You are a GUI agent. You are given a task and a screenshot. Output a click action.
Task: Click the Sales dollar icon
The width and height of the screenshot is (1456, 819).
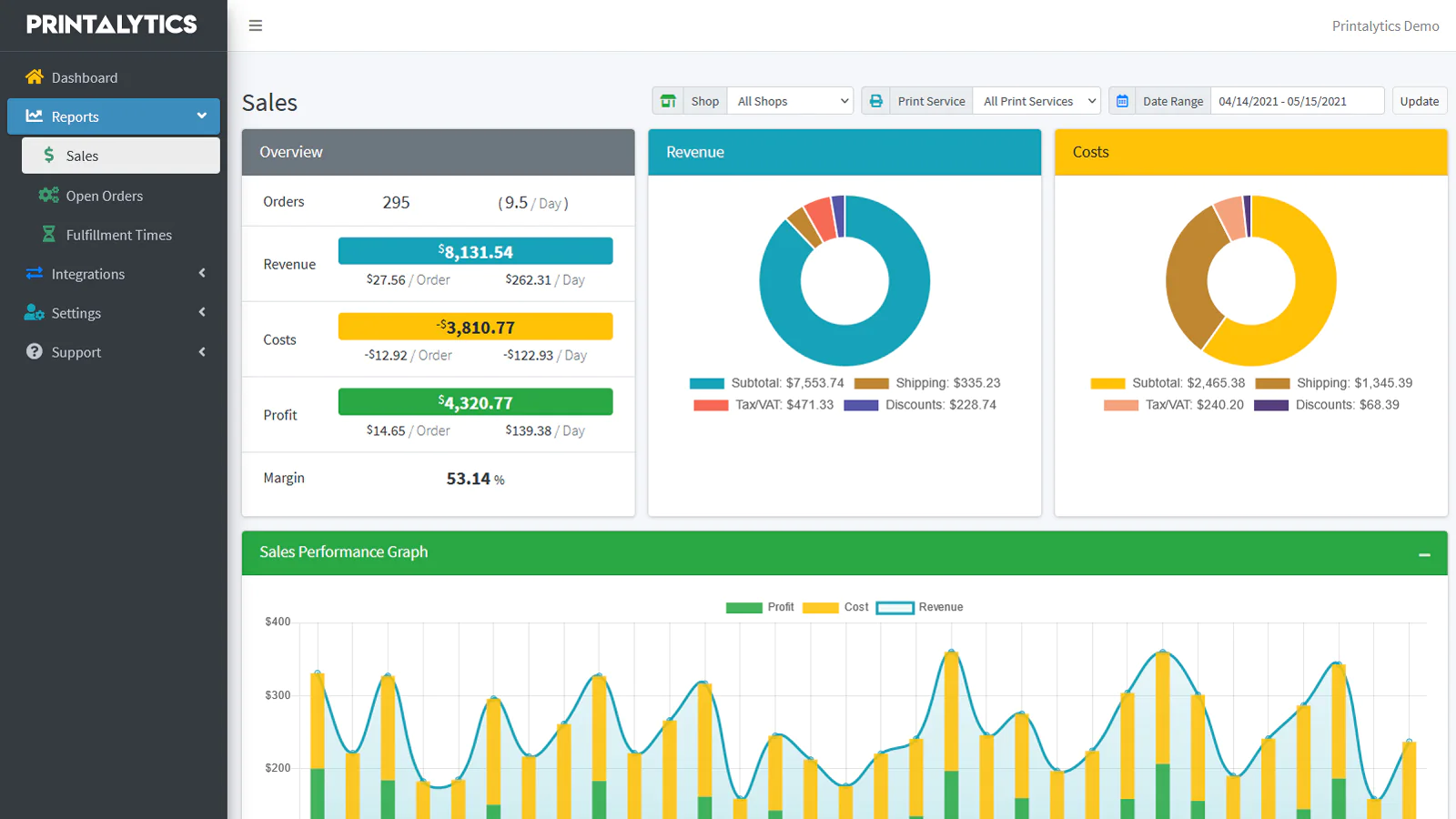(49, 156)
